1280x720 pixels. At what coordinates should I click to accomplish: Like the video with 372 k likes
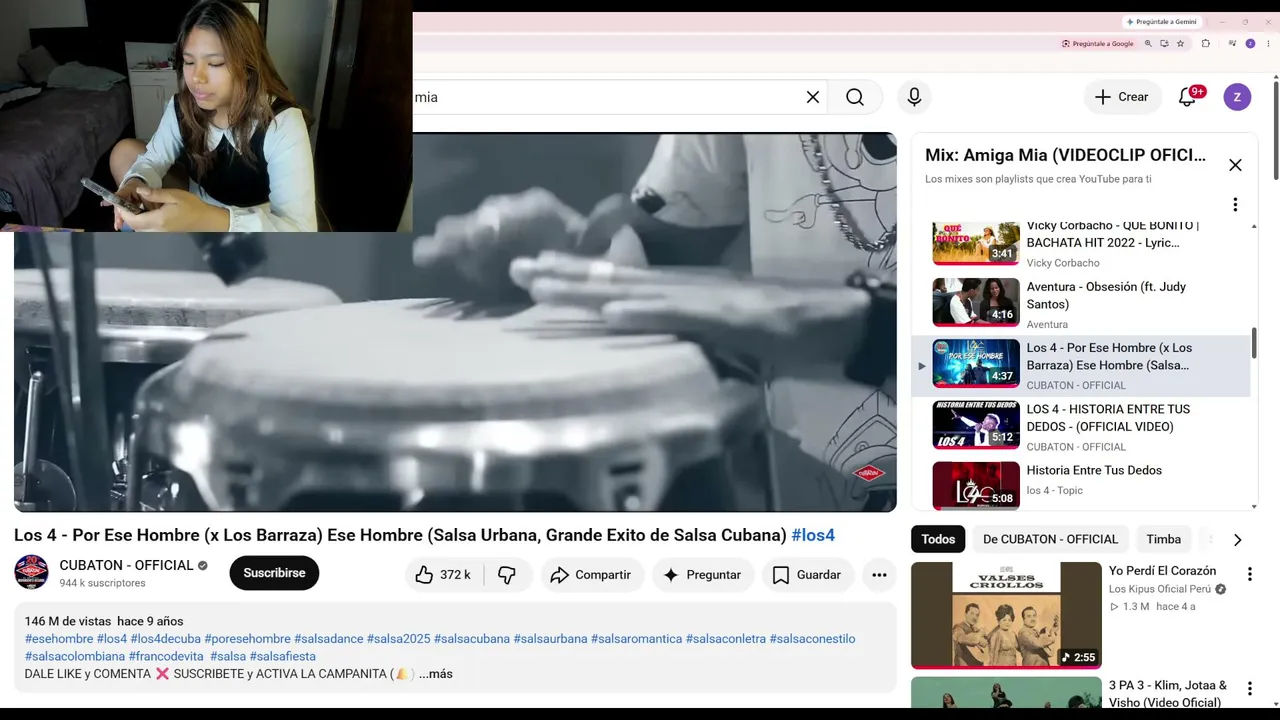click(443, 575)
